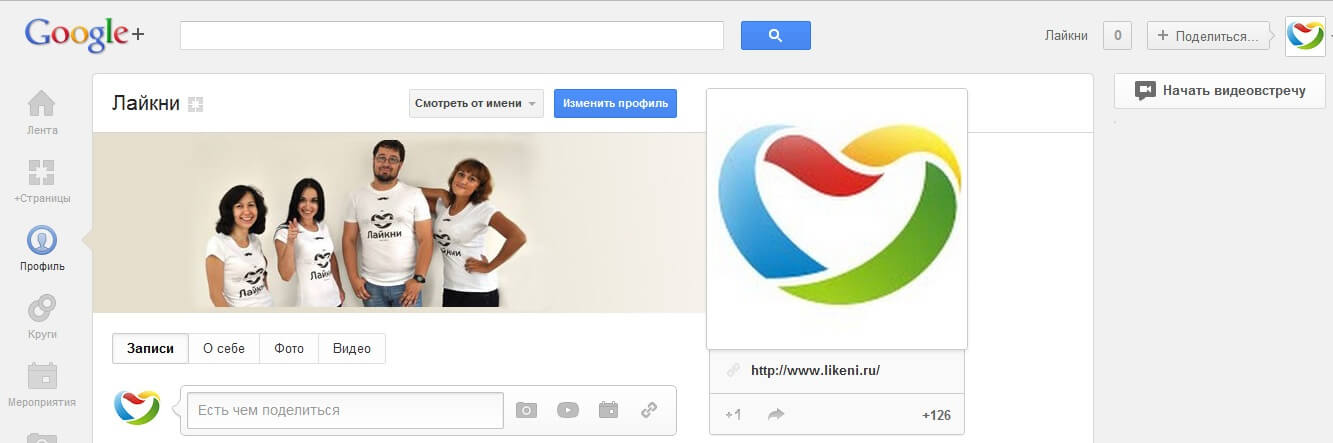Click the share arrow icon beside +1
The width and height of the screenshot is (1333, 443).
[775, 414]
